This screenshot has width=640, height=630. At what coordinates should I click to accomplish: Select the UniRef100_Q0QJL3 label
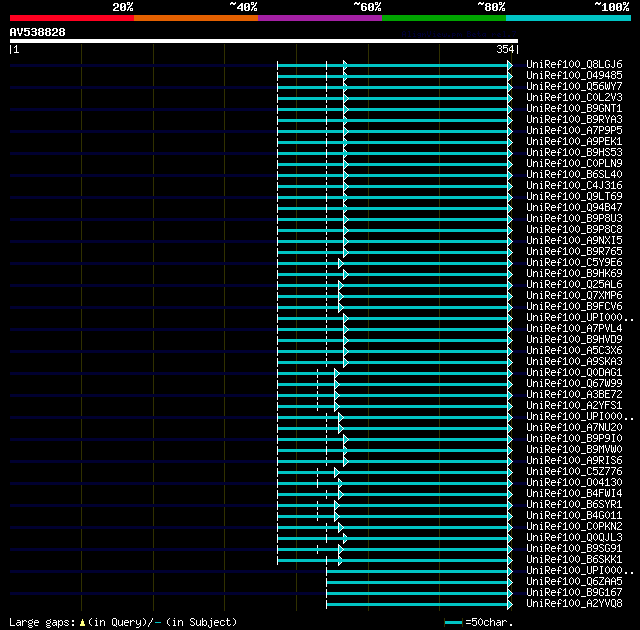pos(574,538)
